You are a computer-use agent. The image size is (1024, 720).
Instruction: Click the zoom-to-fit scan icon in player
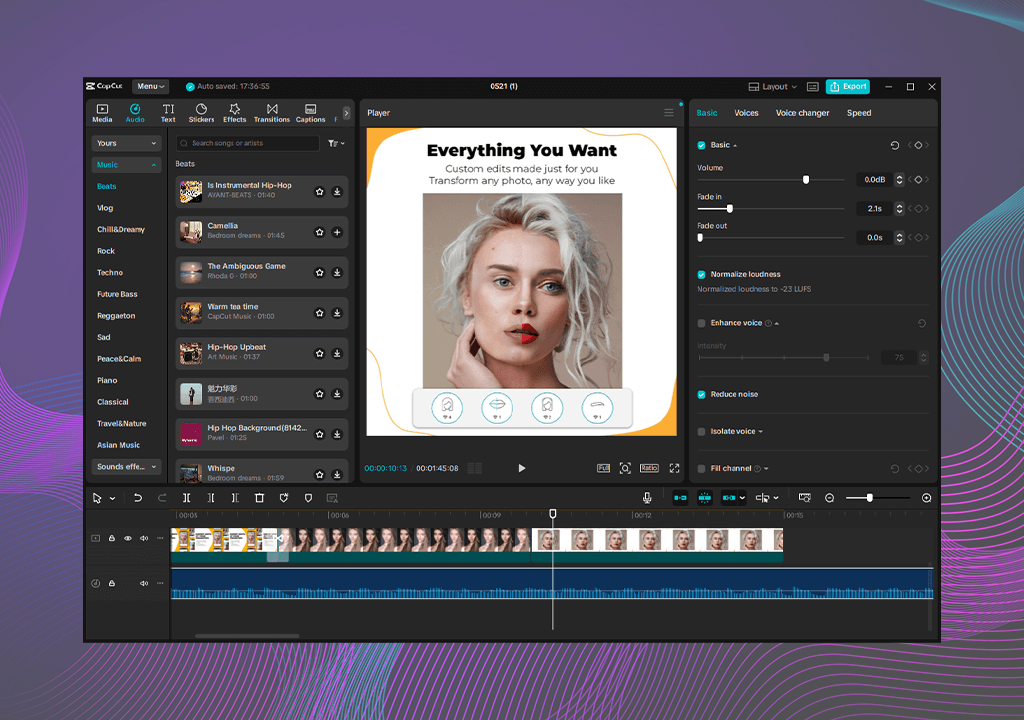[x=625, y=468]
